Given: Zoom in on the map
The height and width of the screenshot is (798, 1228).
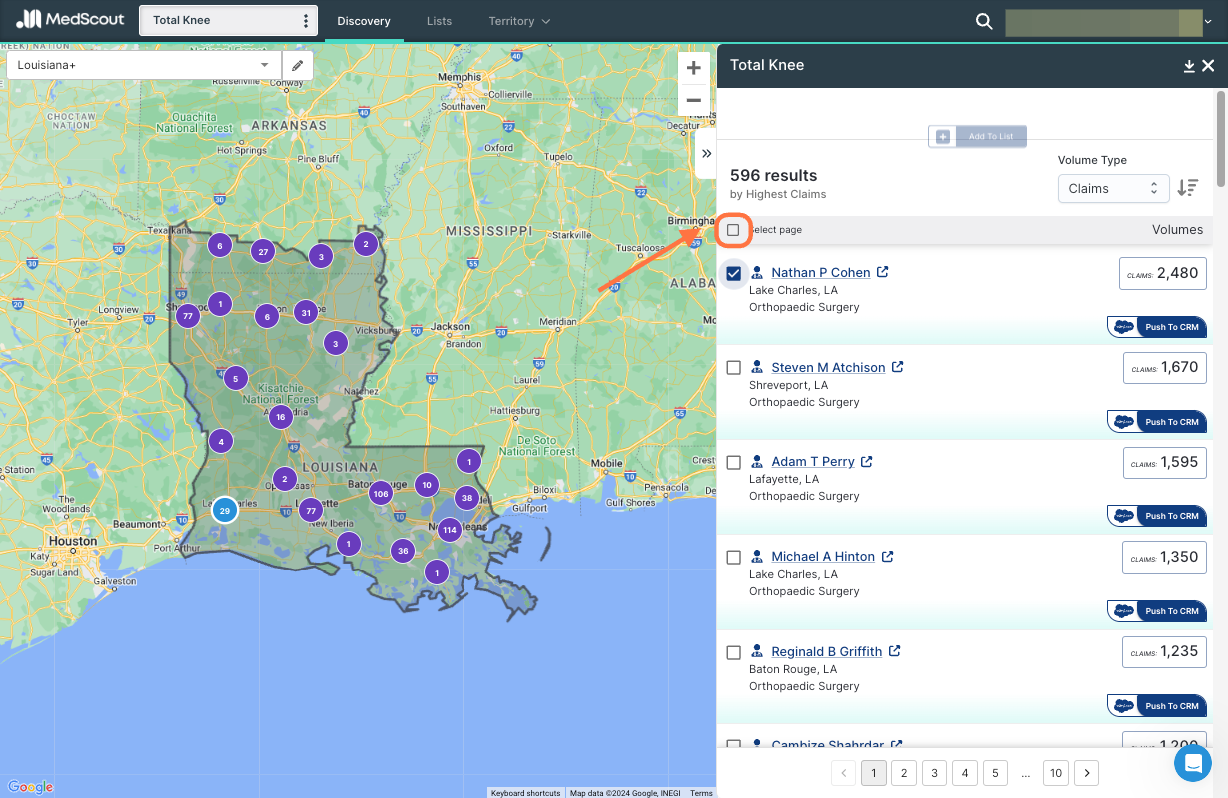Looking at the screenshot, I should (693, 68).
